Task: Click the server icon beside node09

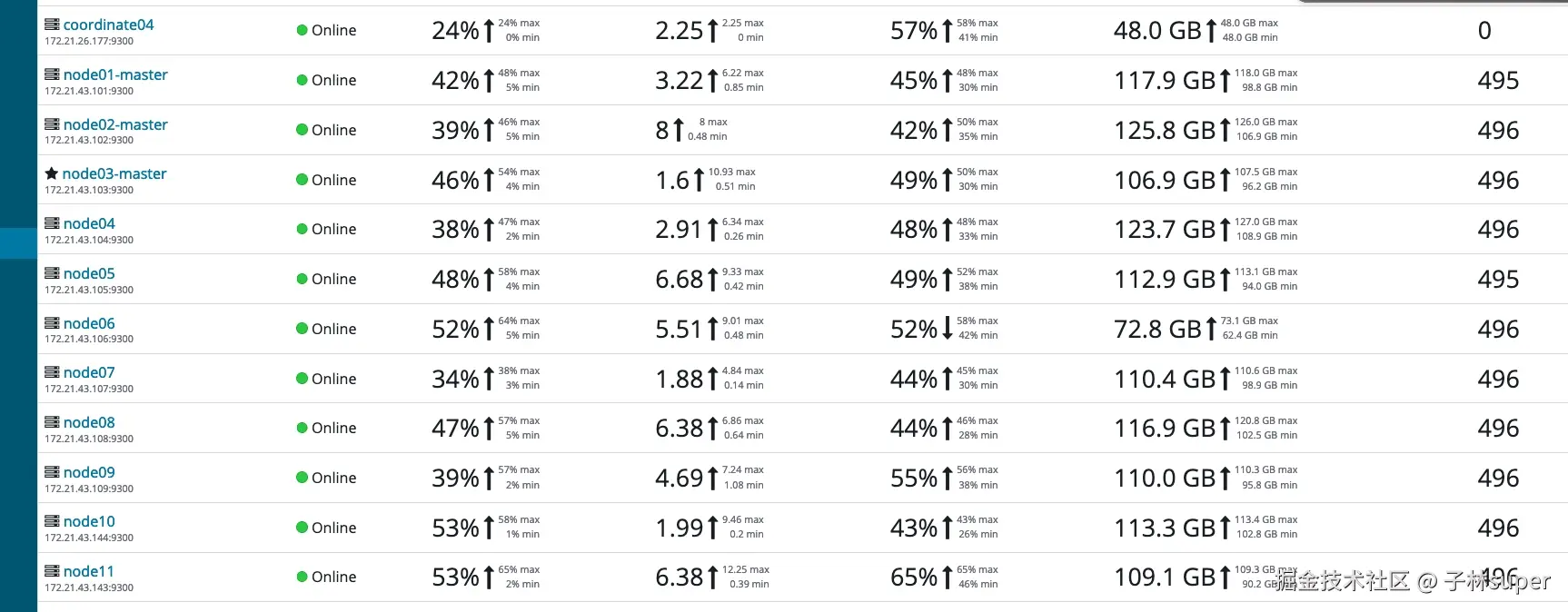Action: tap(52, 472)
